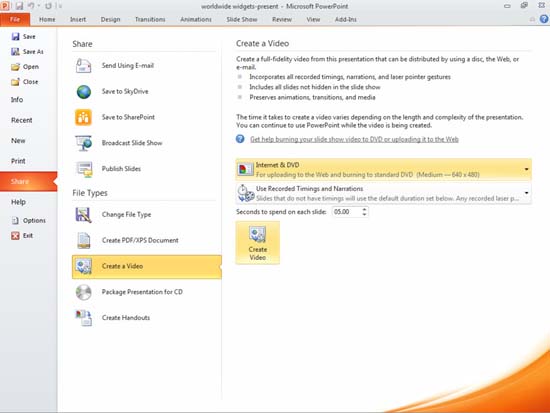Decrease seconds per slide with down arrow
The height and width of the screenshot is (413, 550).
pyautogui.click(x=364, y=214)
